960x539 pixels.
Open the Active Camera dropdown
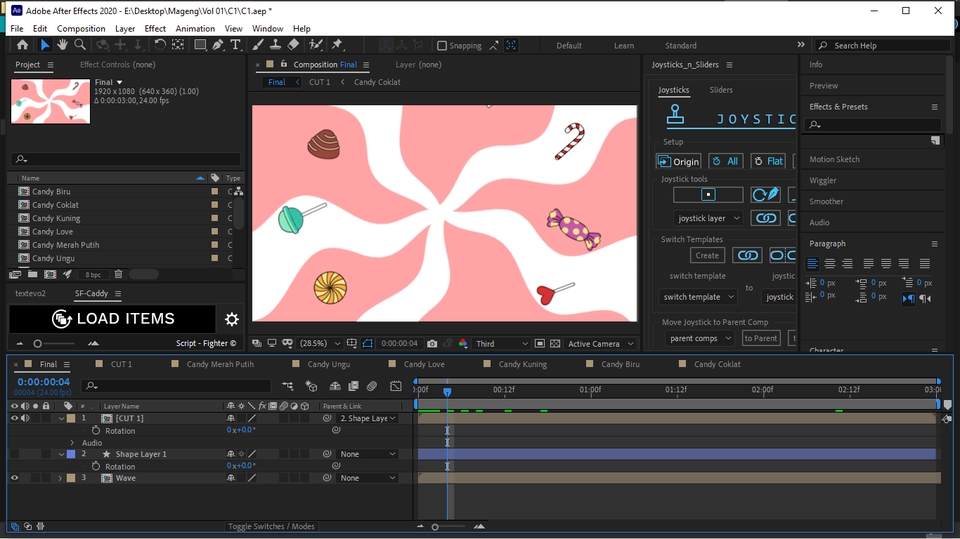600,344
